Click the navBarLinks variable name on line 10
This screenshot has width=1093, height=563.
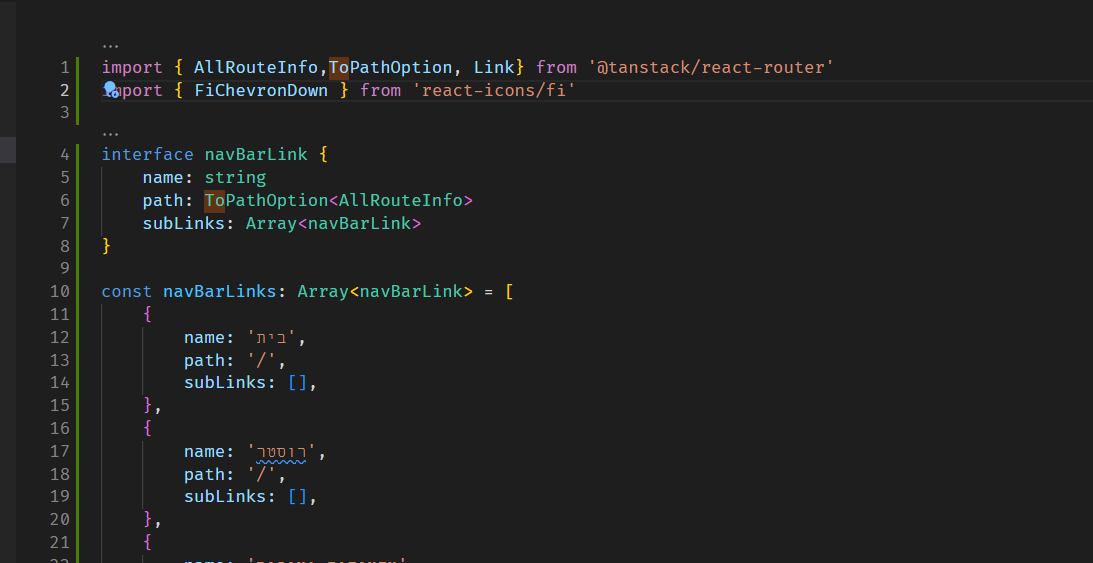(x=220, y=291)
